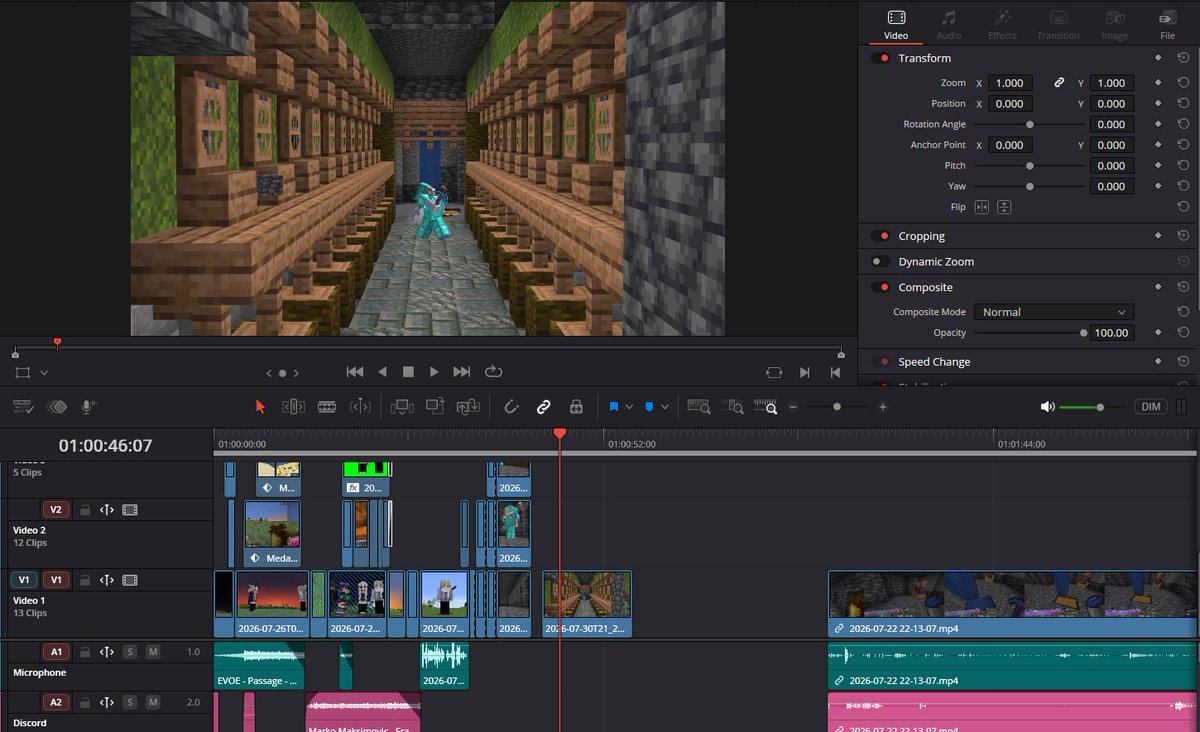Toggle the loop playback button
Viewport: 1200px width, 732px height.
[493, 372]
